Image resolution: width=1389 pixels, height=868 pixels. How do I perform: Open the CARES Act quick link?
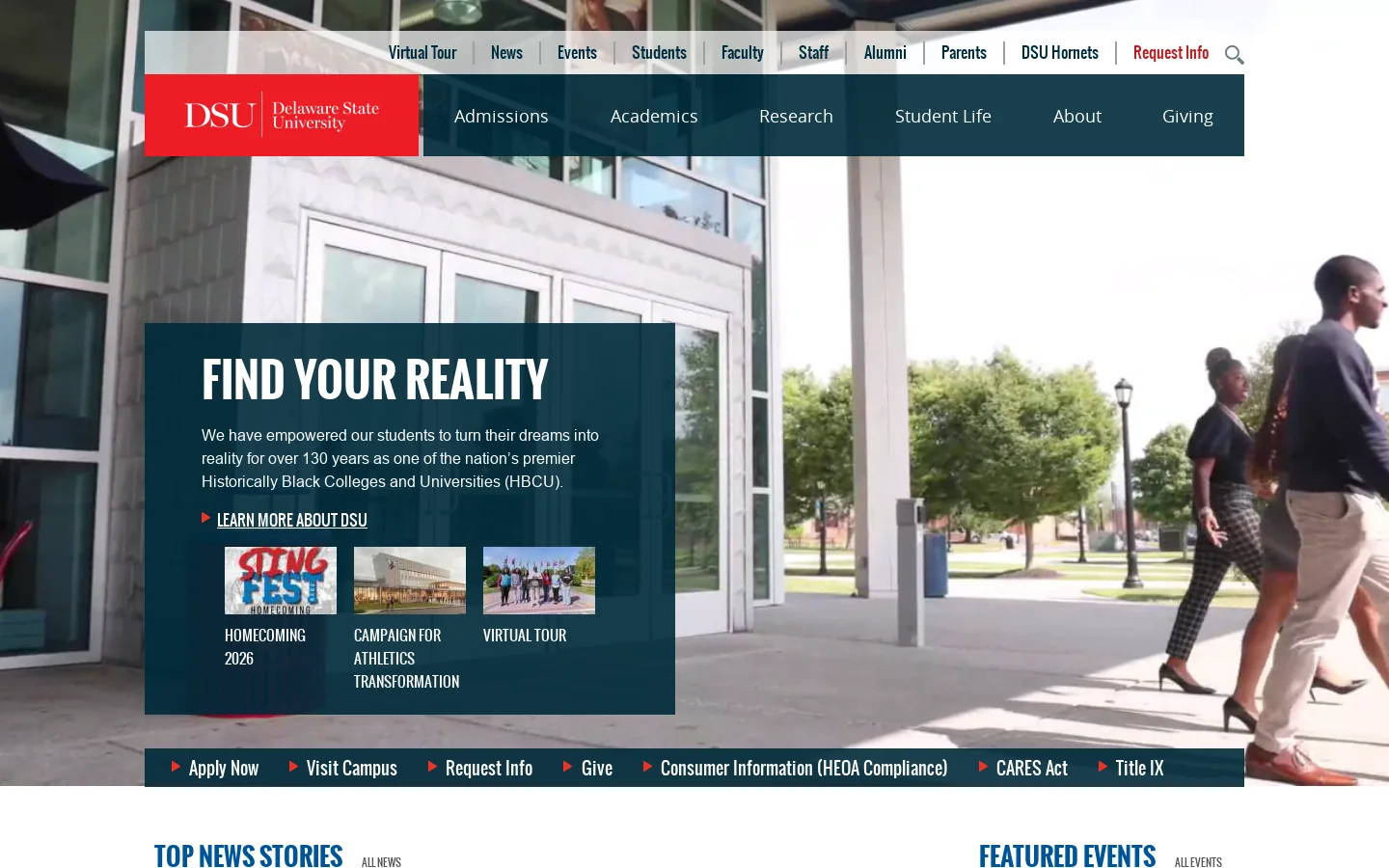[x=1032, y=768]
